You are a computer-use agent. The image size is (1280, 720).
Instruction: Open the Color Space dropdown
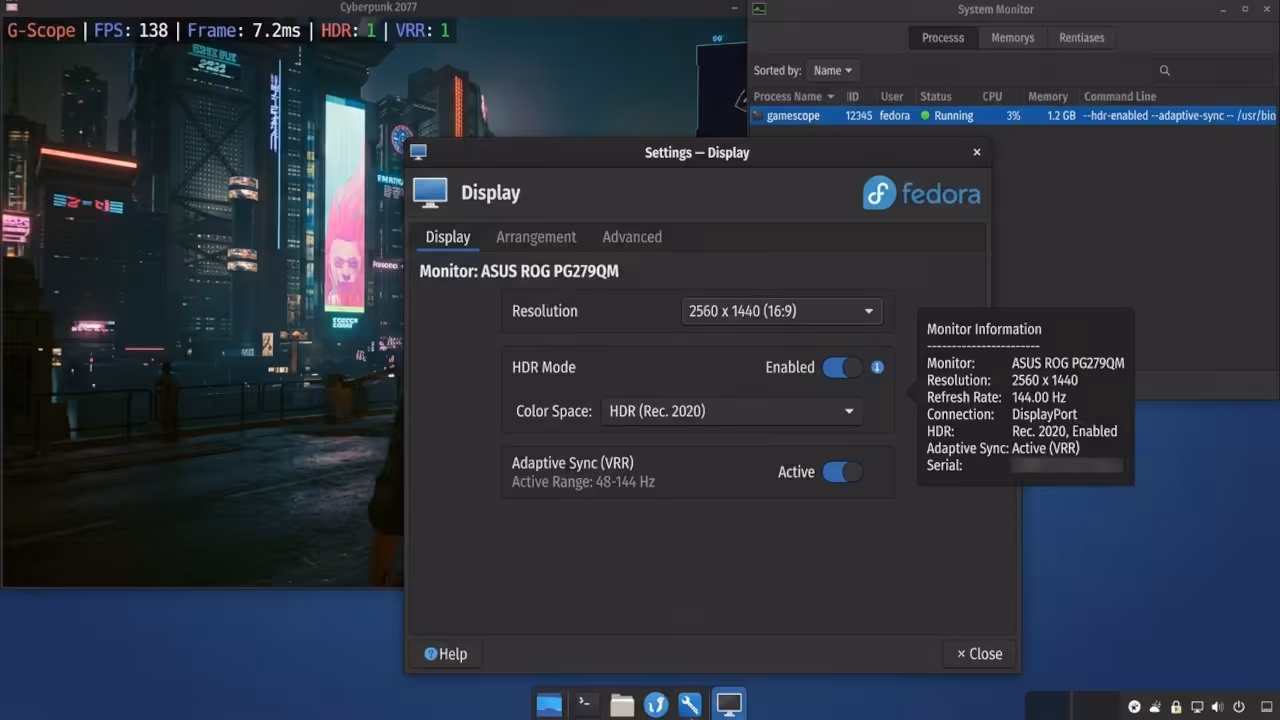point(731,411)
